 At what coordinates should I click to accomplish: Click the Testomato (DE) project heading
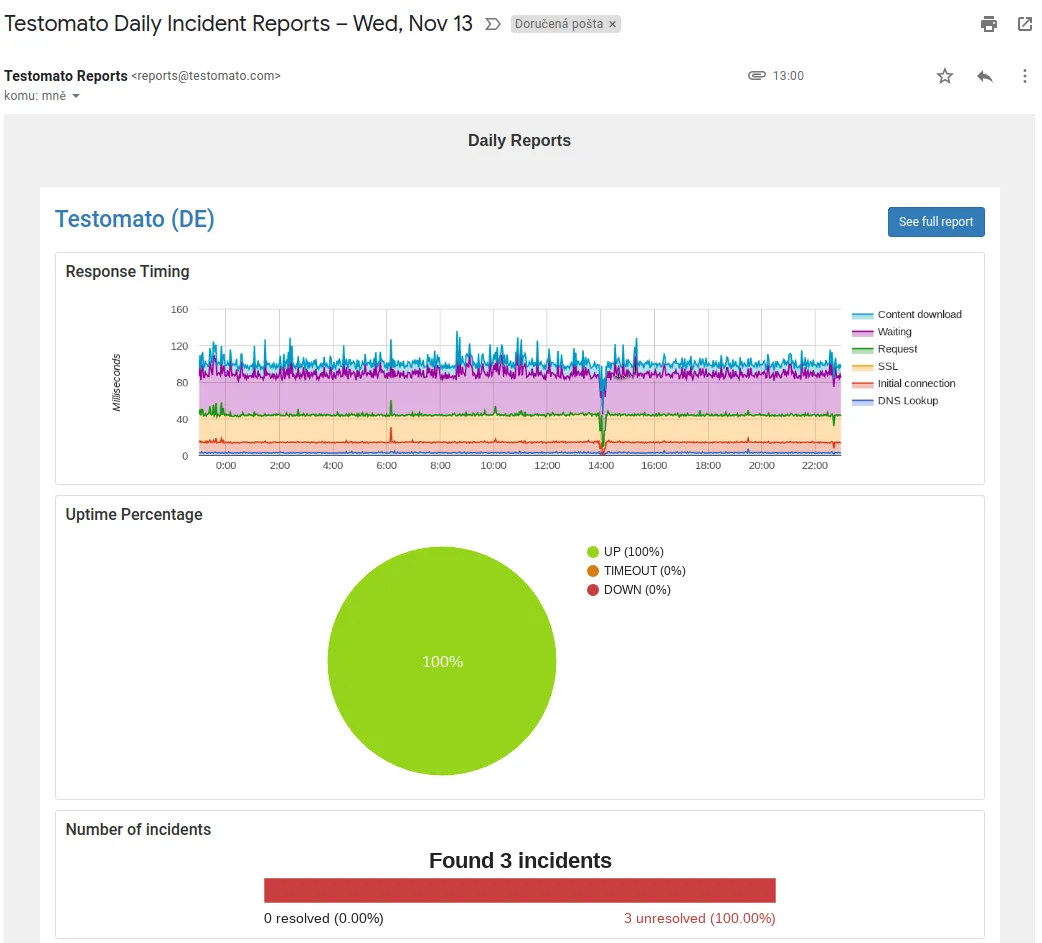pyautogui.click(x=134, y=219)
